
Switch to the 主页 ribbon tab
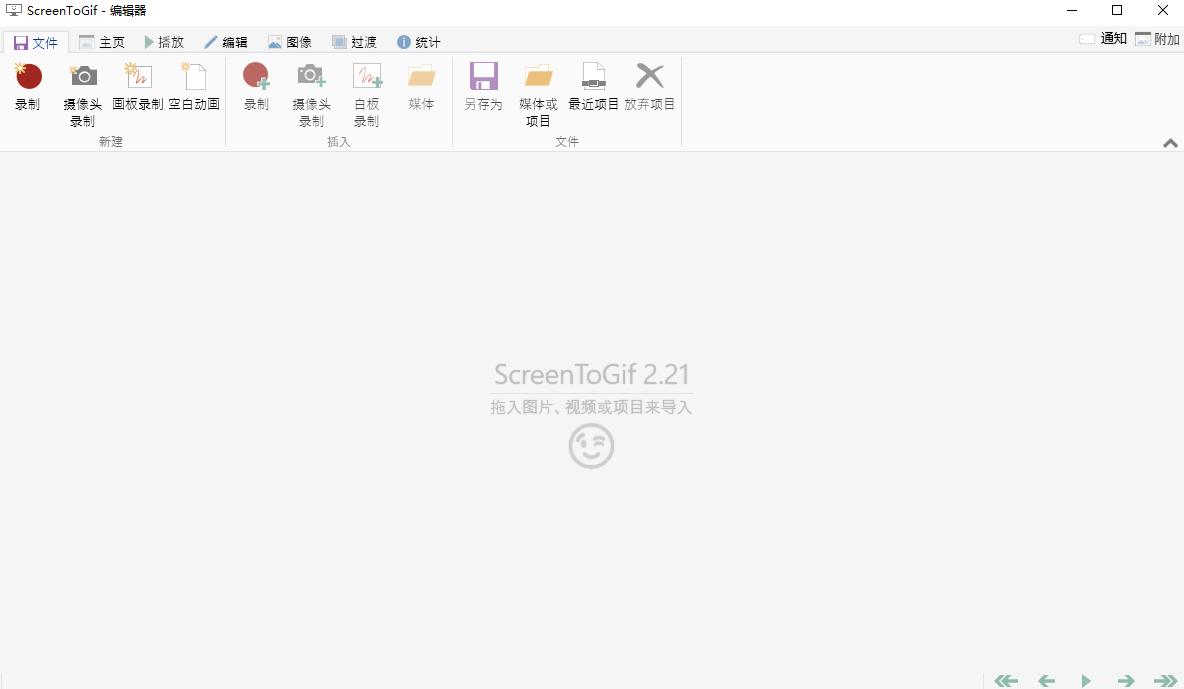point(102,42)
